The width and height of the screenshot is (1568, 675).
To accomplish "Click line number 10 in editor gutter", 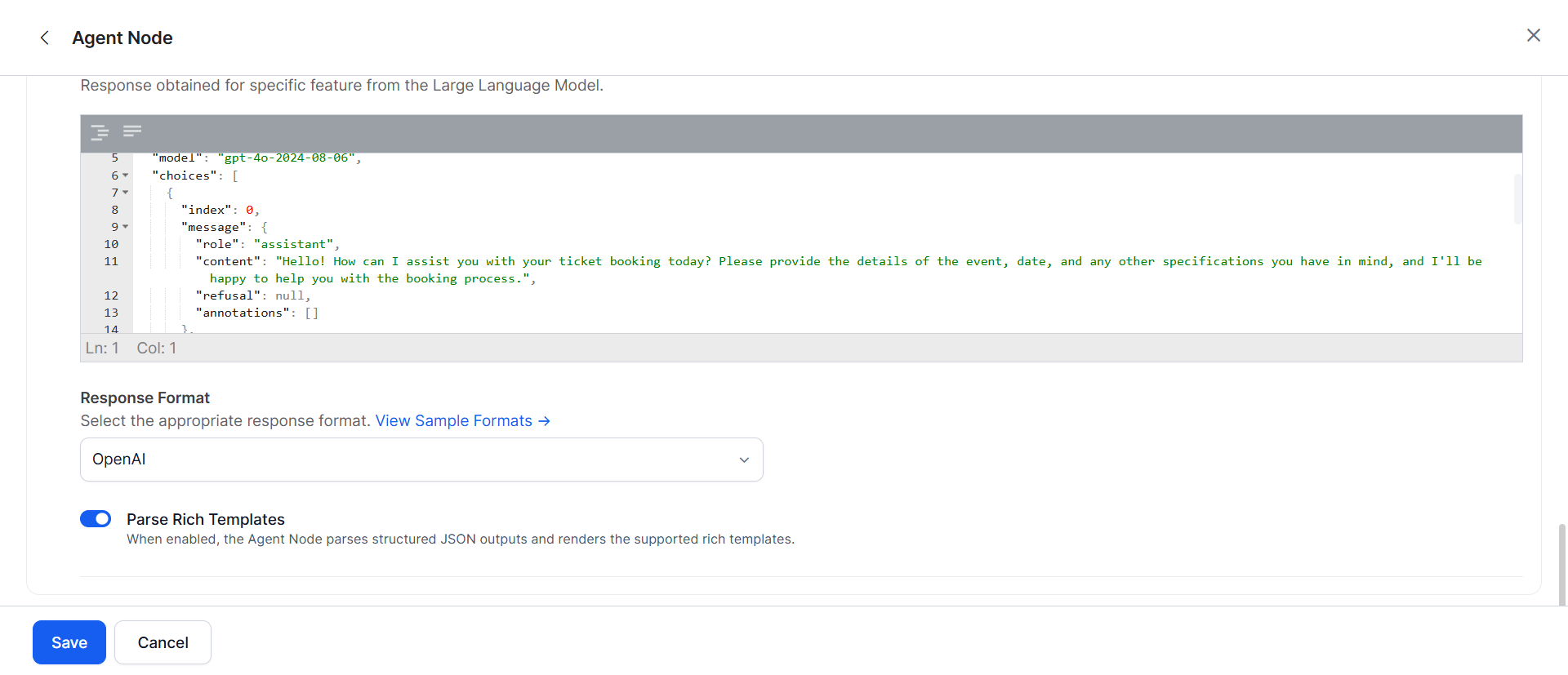I will (x=111, y=244).
